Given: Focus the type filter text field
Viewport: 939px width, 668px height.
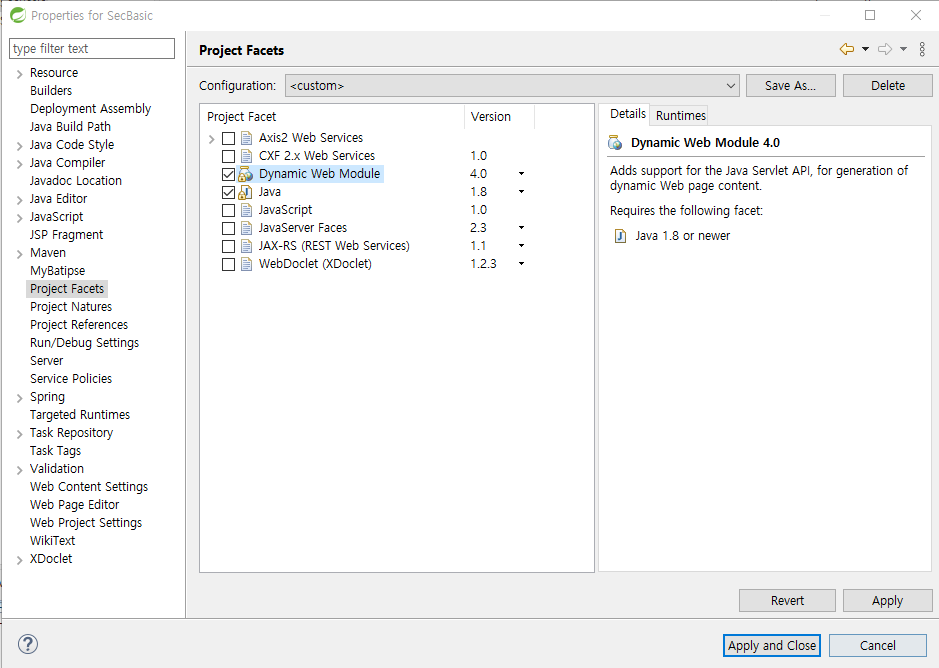Looking at the screenshot, I should pyautogui.click(x=92, y=49).
